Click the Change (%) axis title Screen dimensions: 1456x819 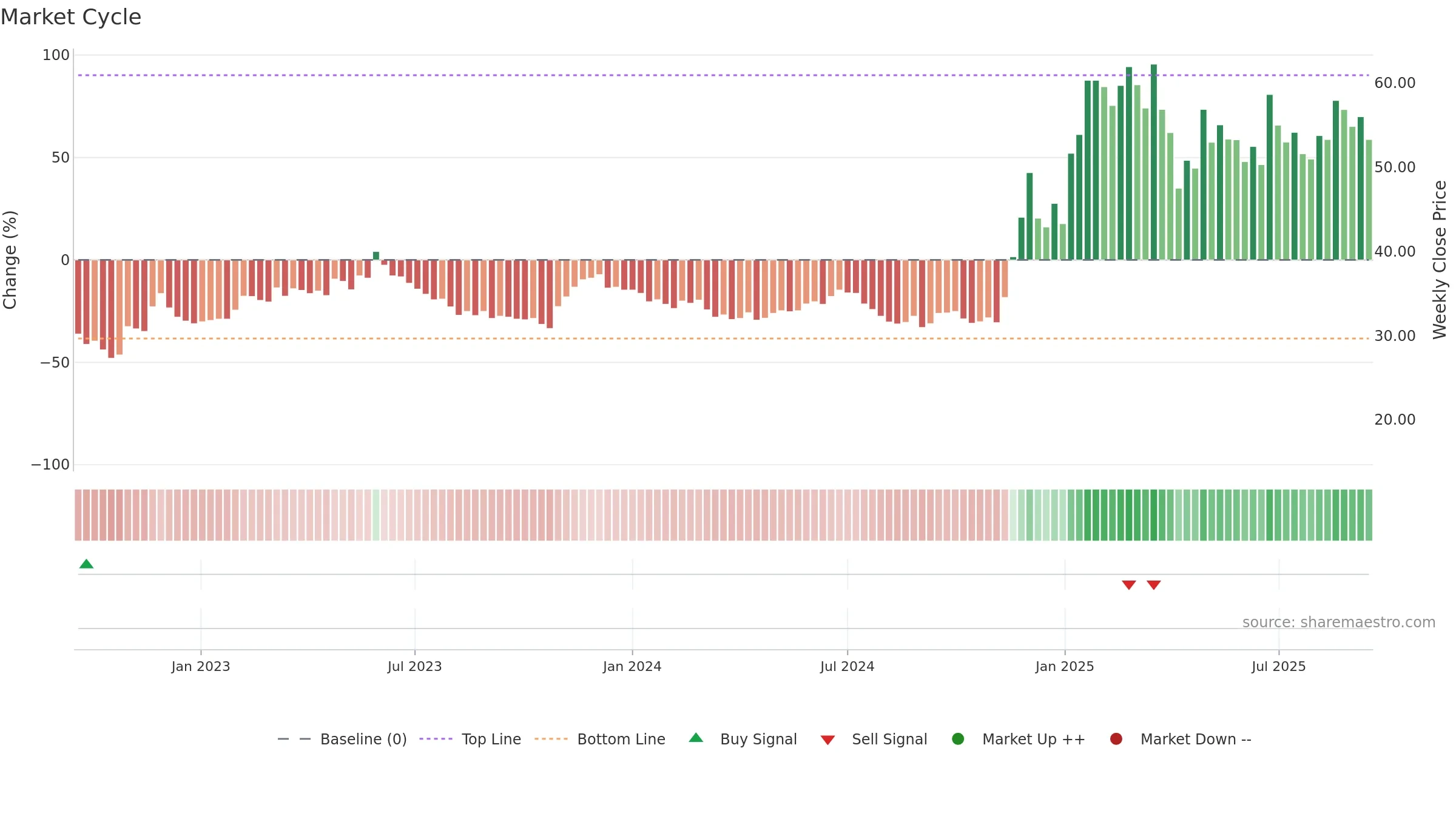10,260
